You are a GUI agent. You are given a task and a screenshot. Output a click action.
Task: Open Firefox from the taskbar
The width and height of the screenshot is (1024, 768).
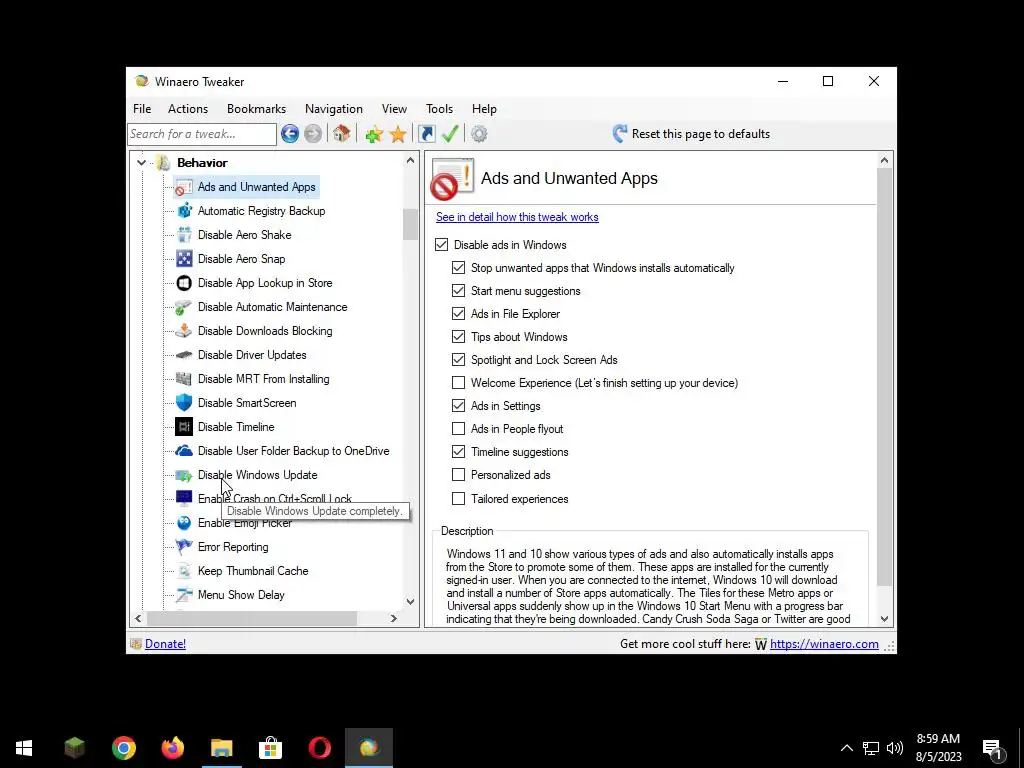172,748
